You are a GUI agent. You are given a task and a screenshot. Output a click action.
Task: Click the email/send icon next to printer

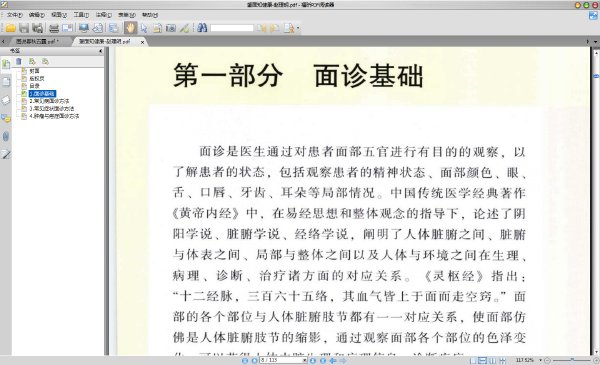pos(67,28)
